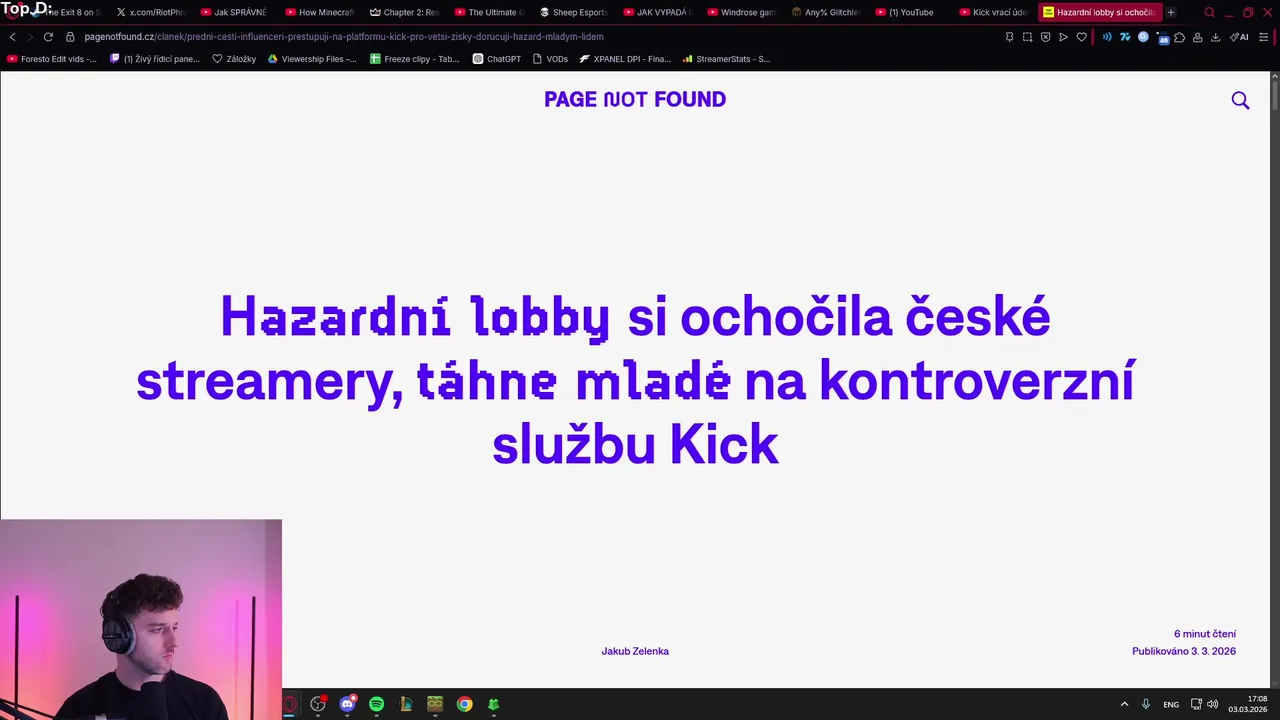Viewport: 1280px width, 720px height.
Task: Switch to the Sheep Esports tab
Action: click(x=573, y=12)
